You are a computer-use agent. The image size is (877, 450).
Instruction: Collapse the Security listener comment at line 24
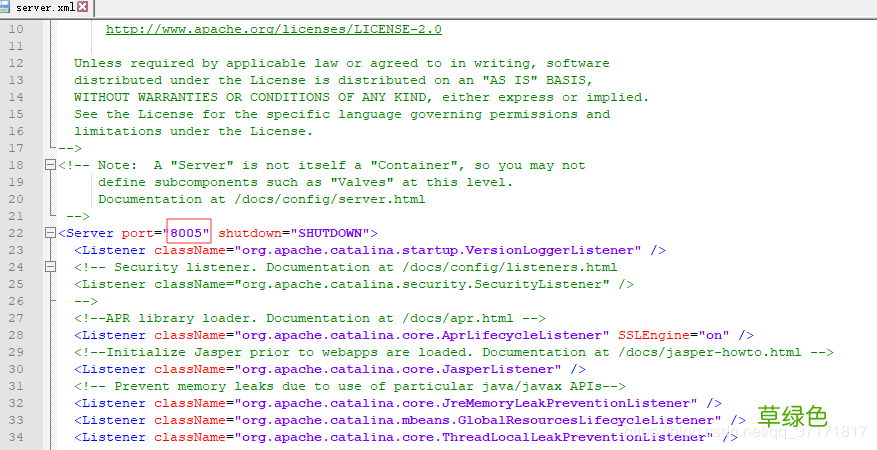50,267
